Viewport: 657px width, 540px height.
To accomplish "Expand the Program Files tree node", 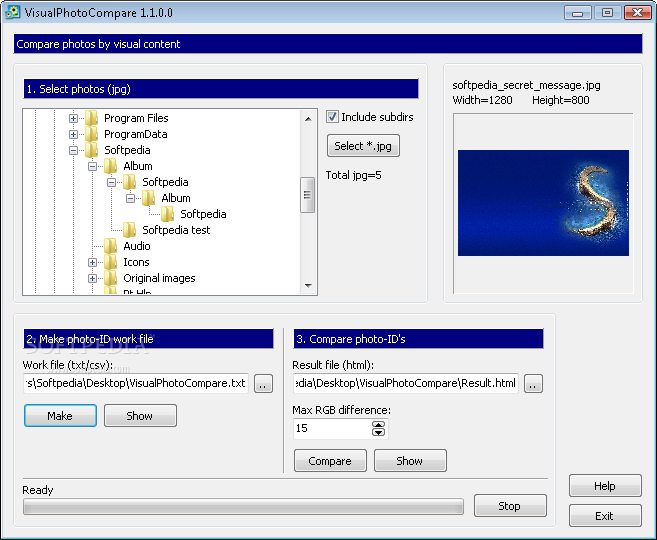I will coord(73,119).
